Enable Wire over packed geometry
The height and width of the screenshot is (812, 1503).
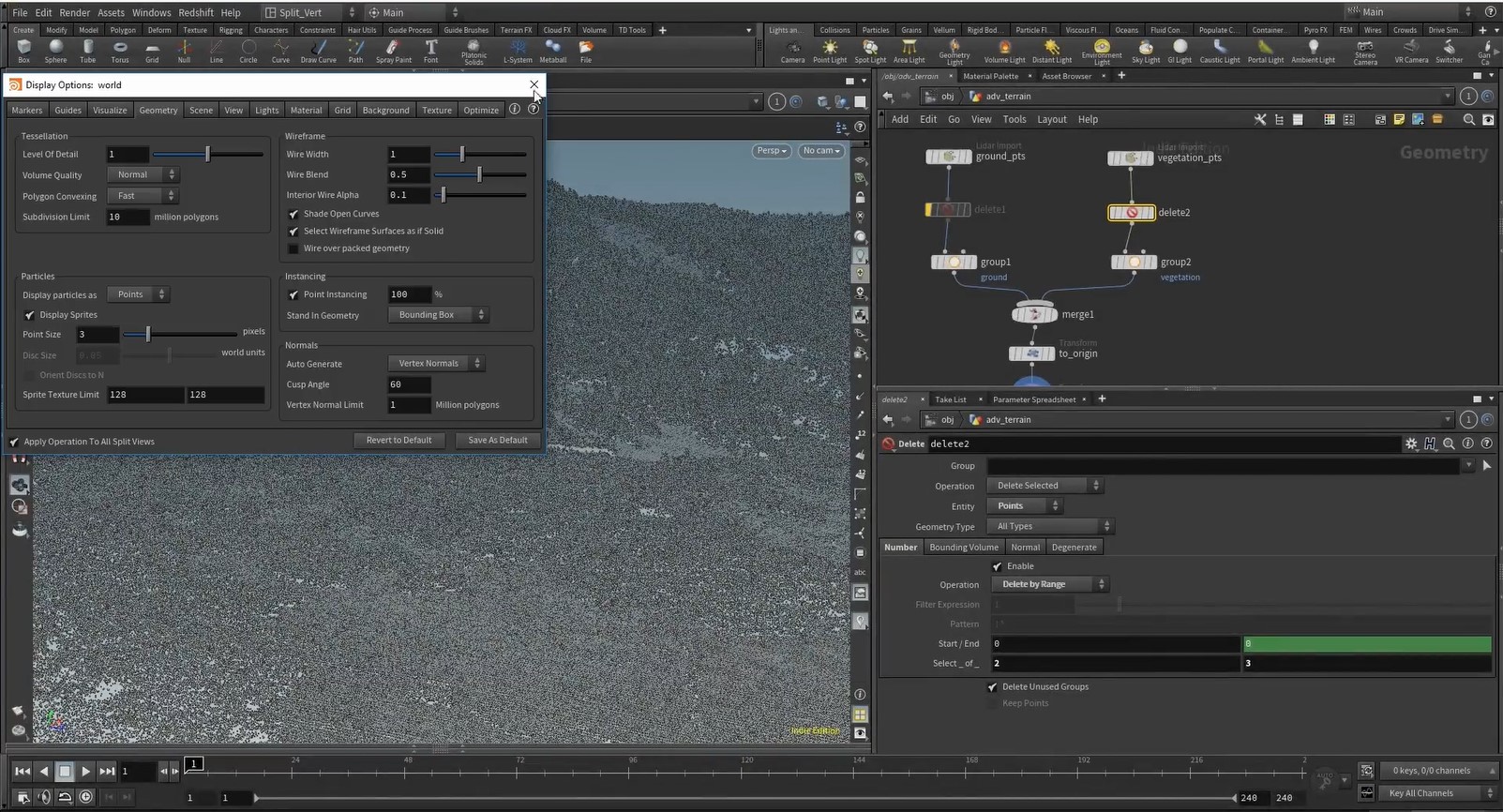click(293, 248)
